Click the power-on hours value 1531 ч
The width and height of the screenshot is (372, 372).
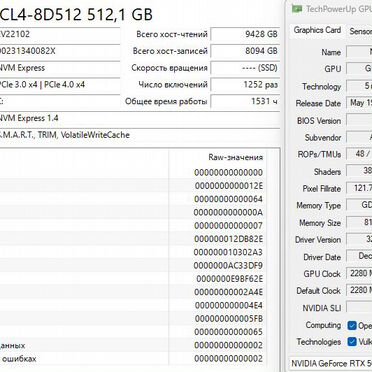pos(245,101)
